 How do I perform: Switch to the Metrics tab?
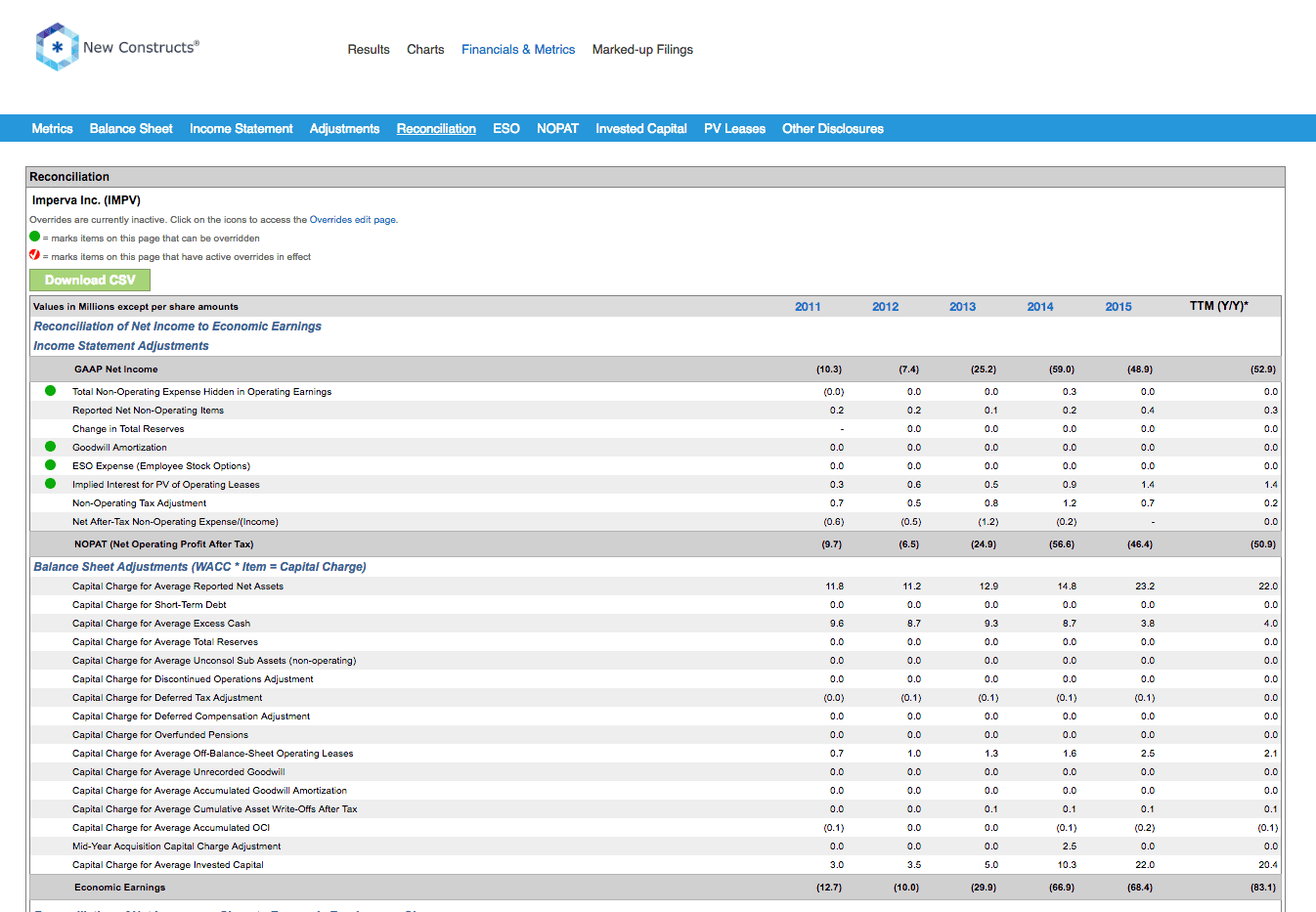pyautogui.click(x=52, y=129)
